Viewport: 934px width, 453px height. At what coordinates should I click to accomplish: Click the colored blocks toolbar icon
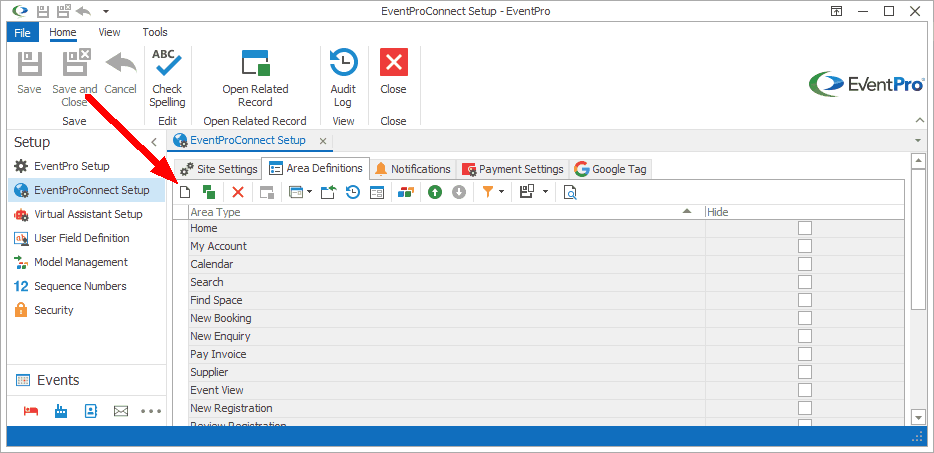pyautogui.click(x=406, y=192)
